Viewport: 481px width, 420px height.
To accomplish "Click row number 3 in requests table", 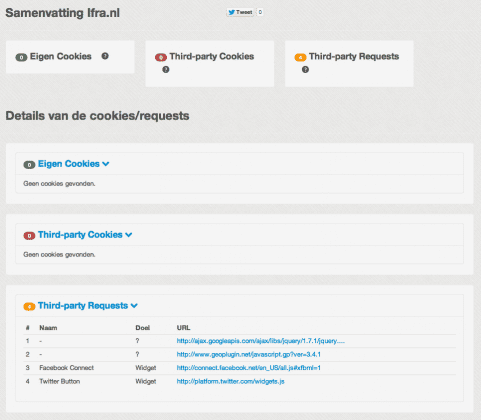I will (28, 368).
